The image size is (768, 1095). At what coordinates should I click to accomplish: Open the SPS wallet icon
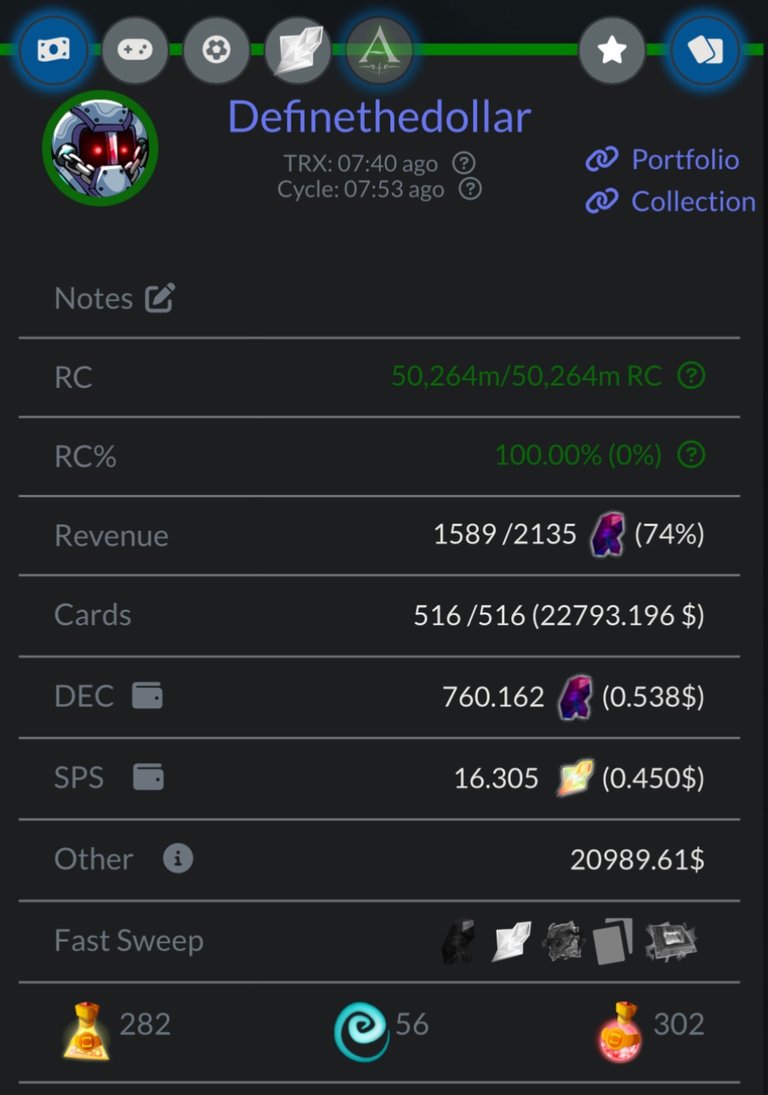(x=148, y=777)
